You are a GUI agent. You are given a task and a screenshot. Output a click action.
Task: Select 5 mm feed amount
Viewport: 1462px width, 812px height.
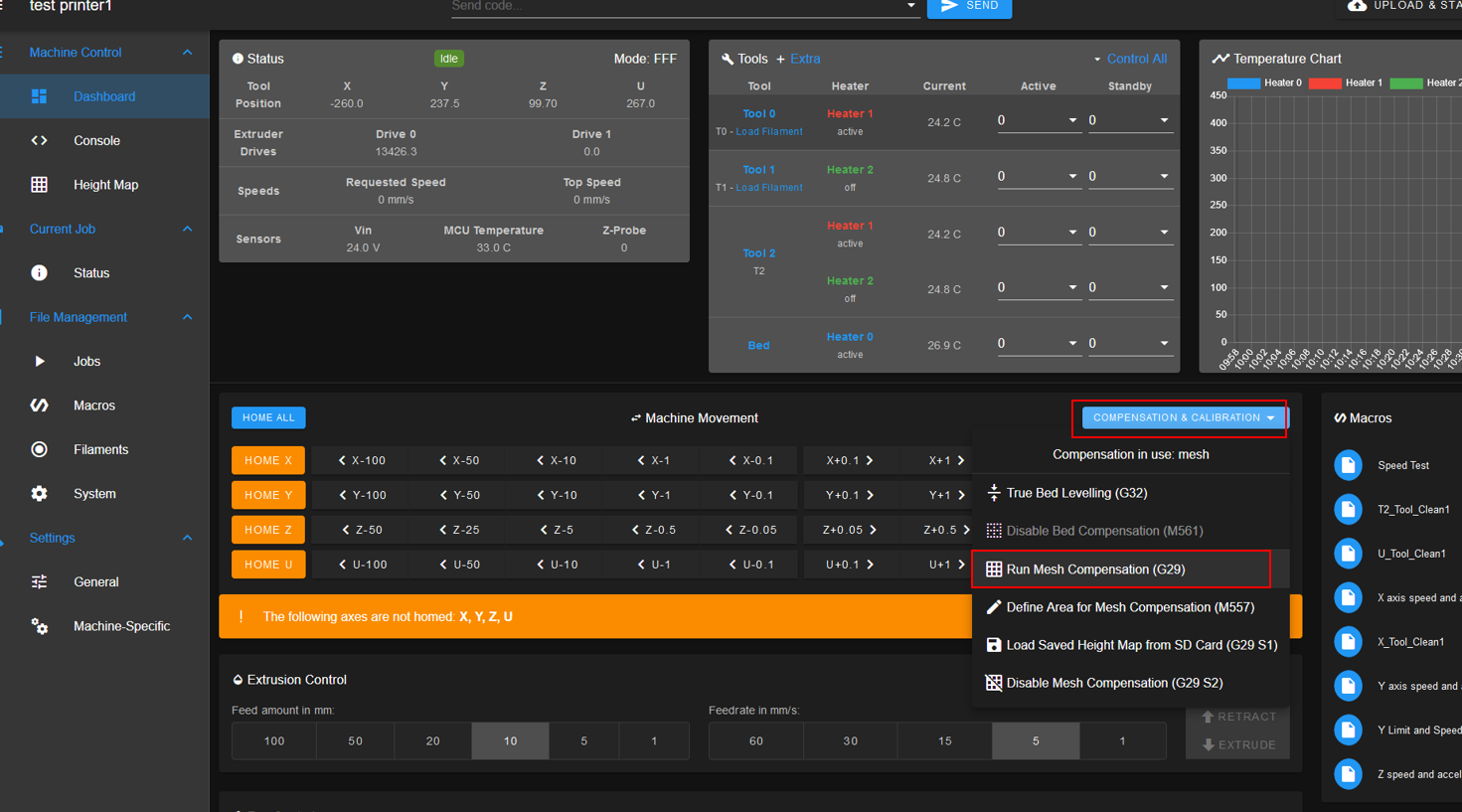click(583, 741)
